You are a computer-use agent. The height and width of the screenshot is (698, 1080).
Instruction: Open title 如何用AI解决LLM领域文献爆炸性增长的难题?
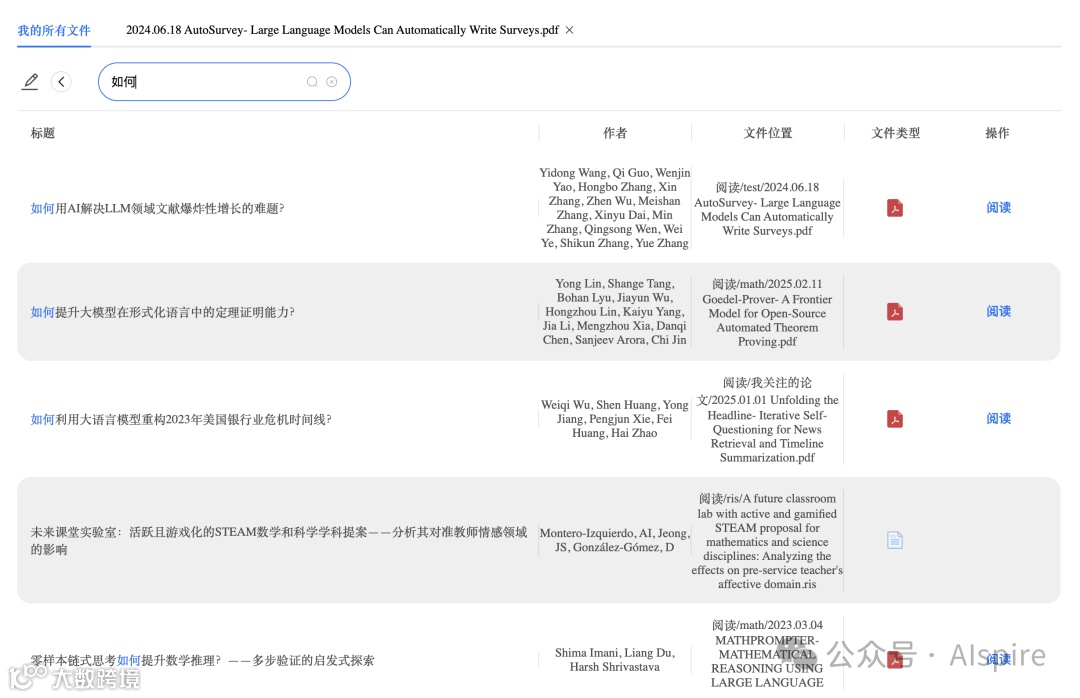click(157, 208)
